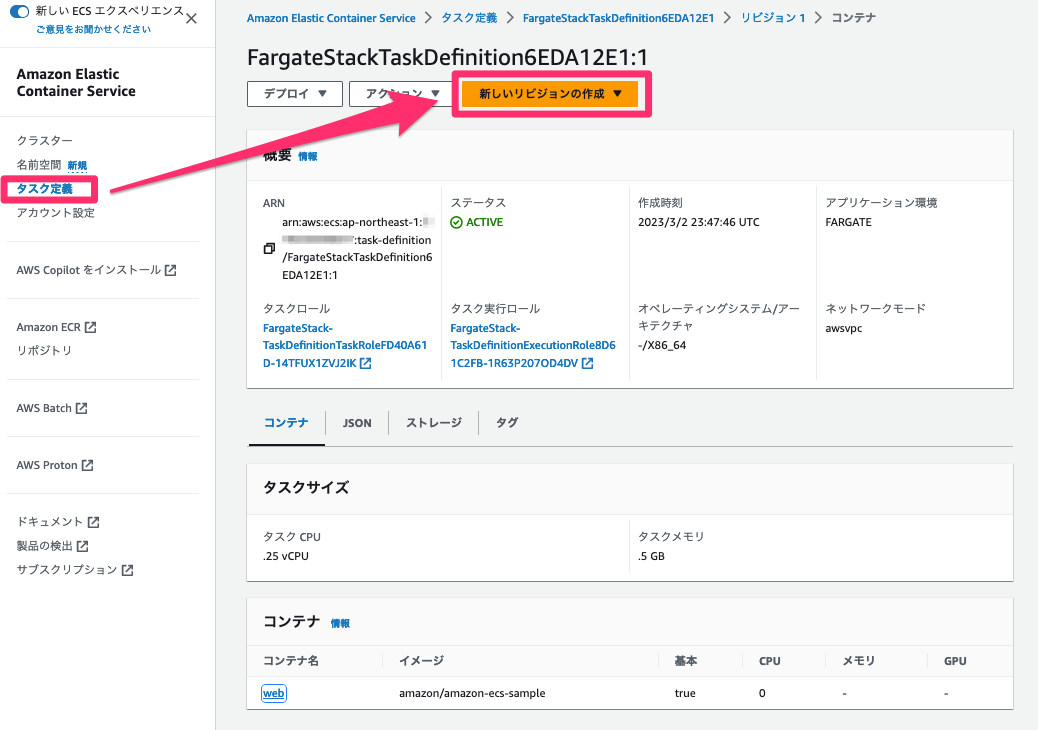
Task: Select the タグ tab
Action: [506, 422]
